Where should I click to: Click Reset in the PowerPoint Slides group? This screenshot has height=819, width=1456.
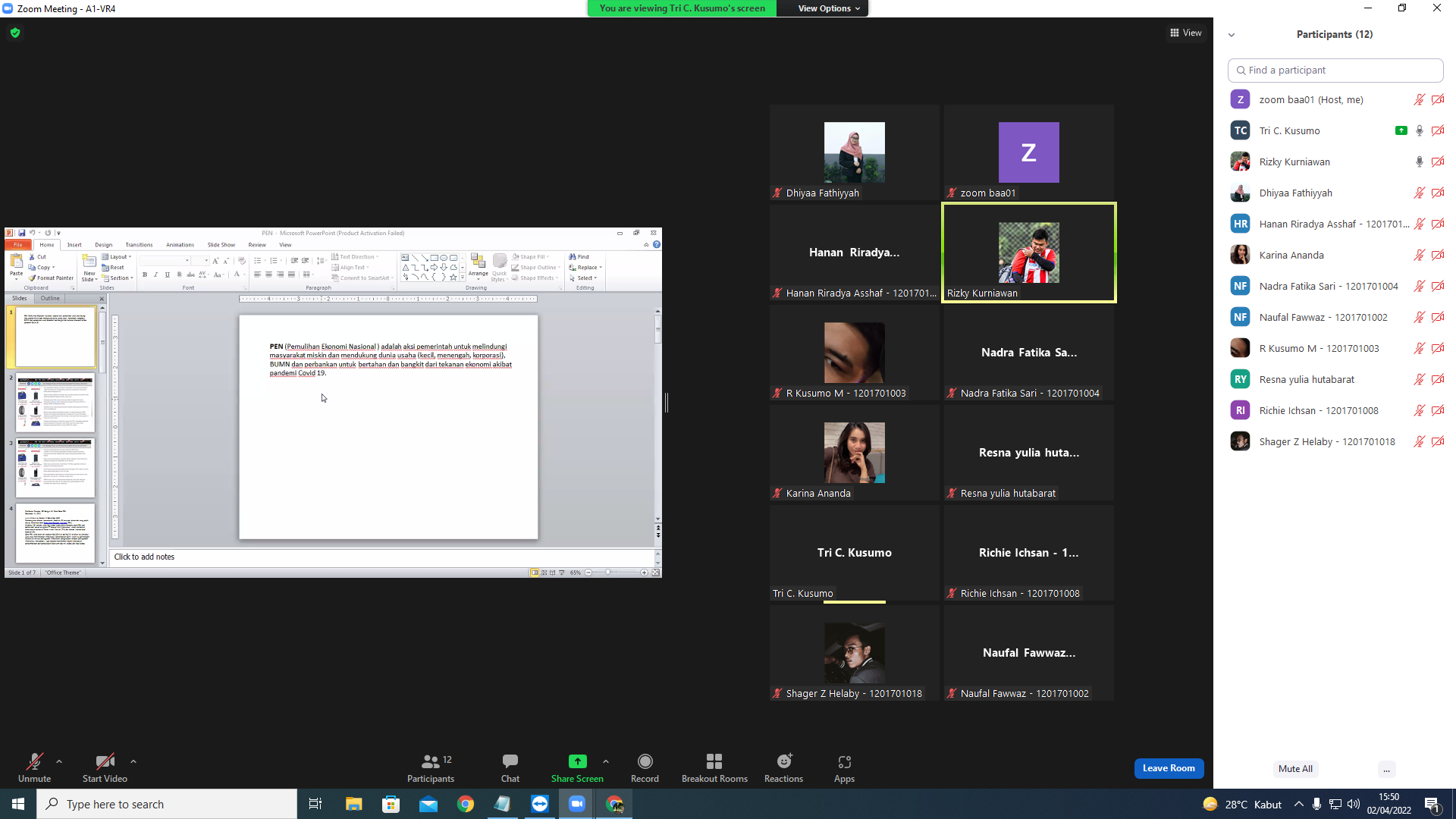click(x=113, y=268)
